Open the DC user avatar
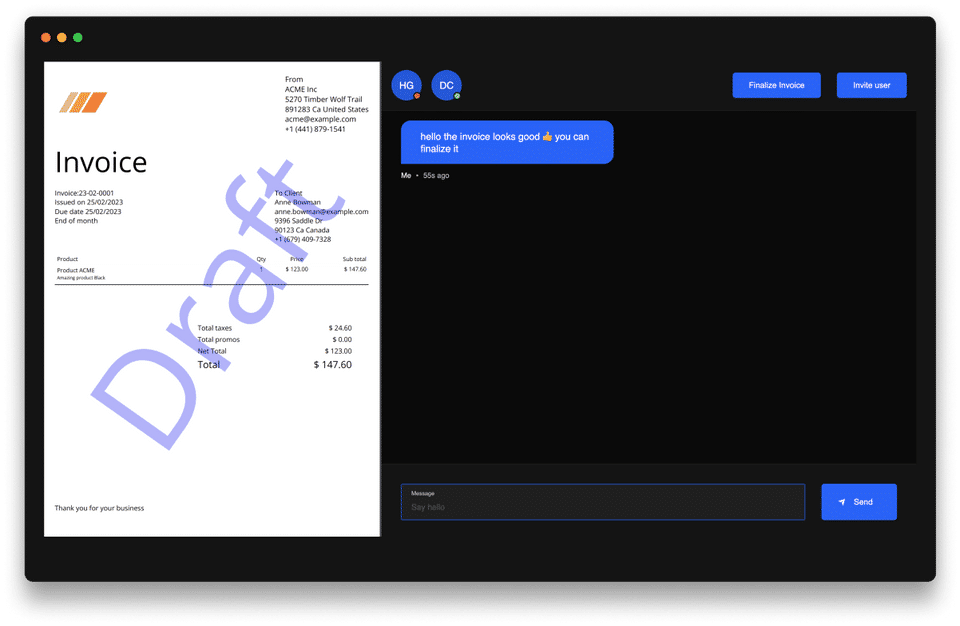The image size is (960, 626). 446,86
